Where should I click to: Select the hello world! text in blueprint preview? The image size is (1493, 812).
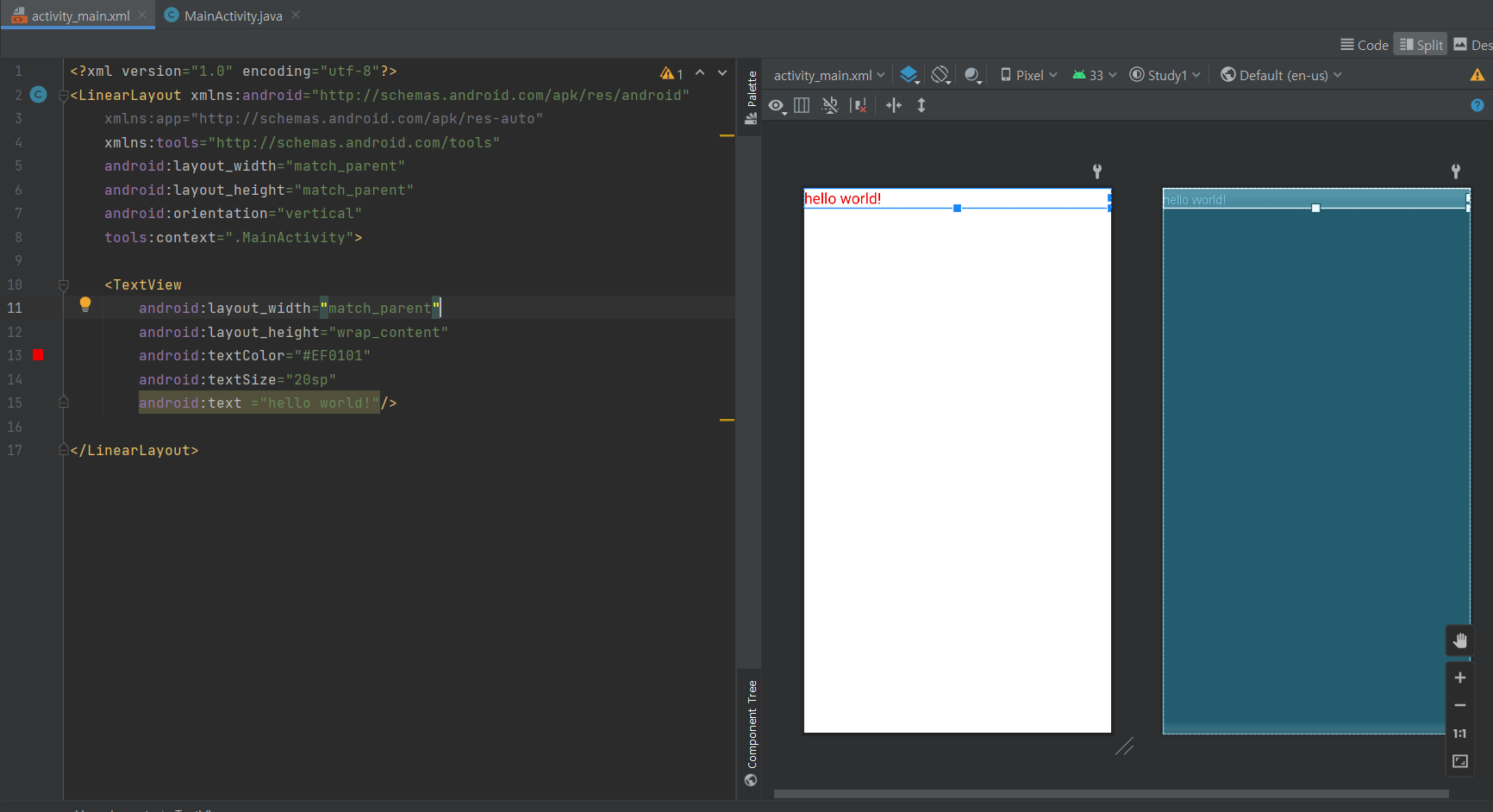[1195, 200]
